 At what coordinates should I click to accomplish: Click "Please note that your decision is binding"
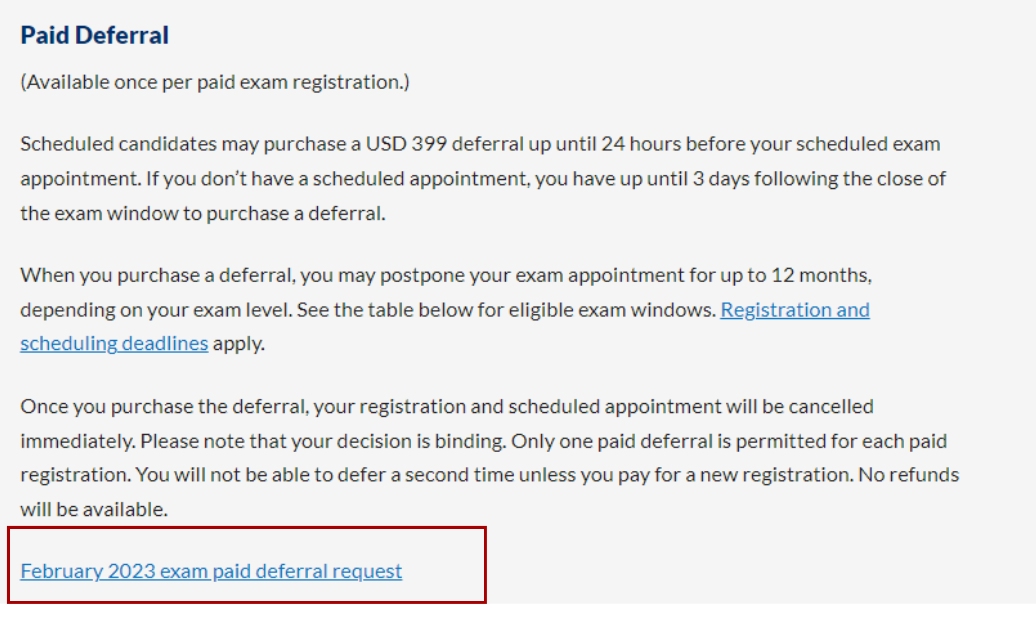tap(323, 441)
